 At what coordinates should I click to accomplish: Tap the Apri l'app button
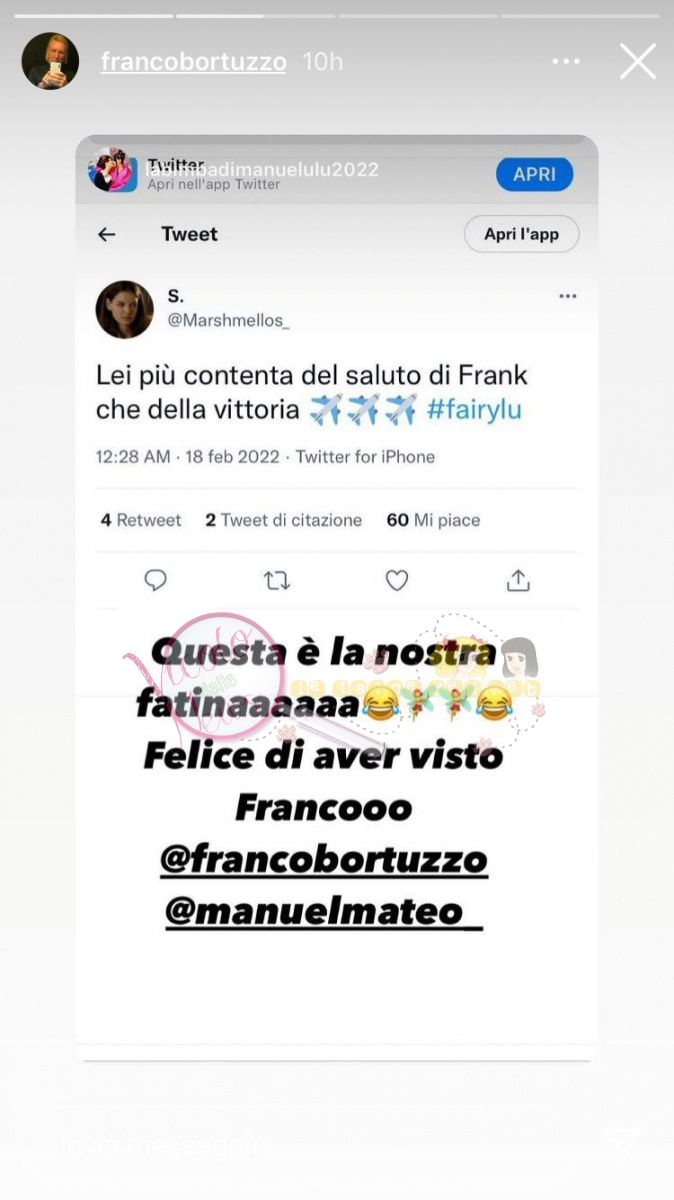(521, 234)
